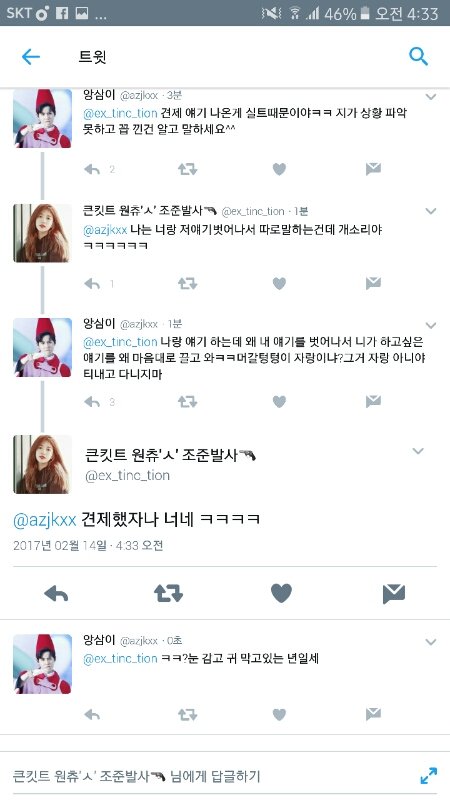Like the last 앙삼이 reply posted 0초 ago
450x800 pixels.
coord(279,715)
